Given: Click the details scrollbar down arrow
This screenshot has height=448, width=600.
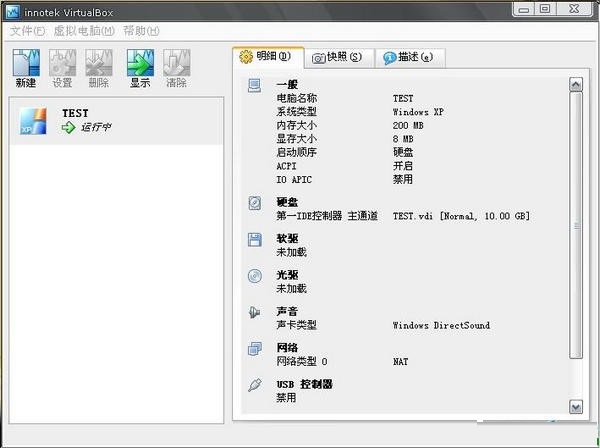Looking at the screenshot, I should 576,406.
